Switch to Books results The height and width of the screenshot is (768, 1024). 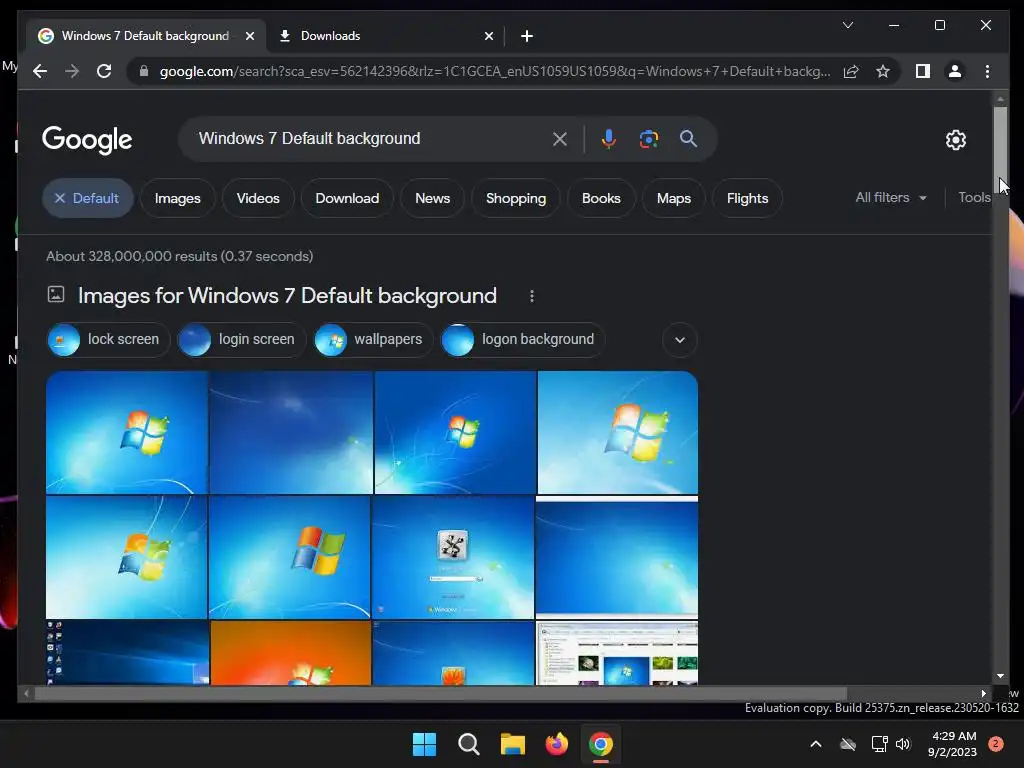coord(601,198)
